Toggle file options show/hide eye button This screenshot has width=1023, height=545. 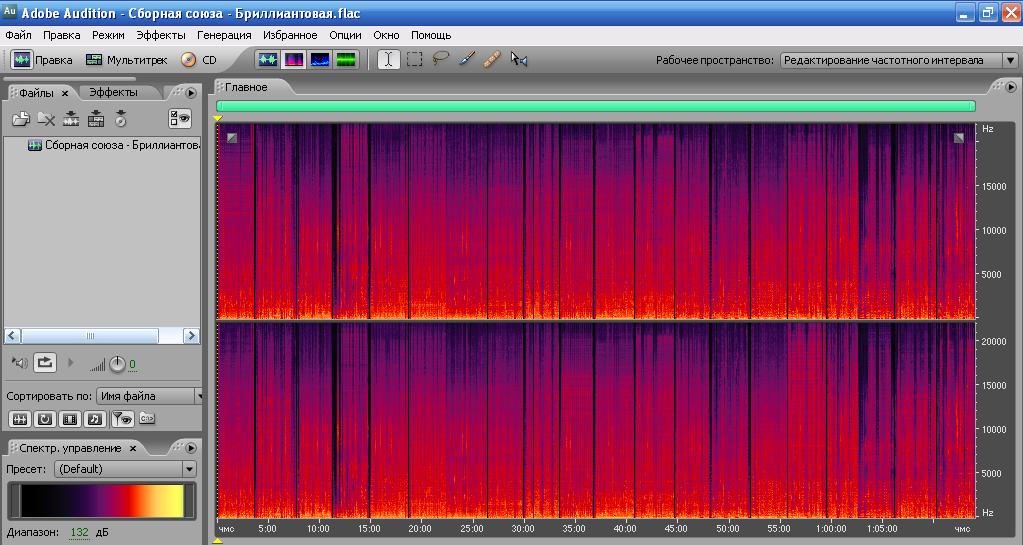[179, 118]
